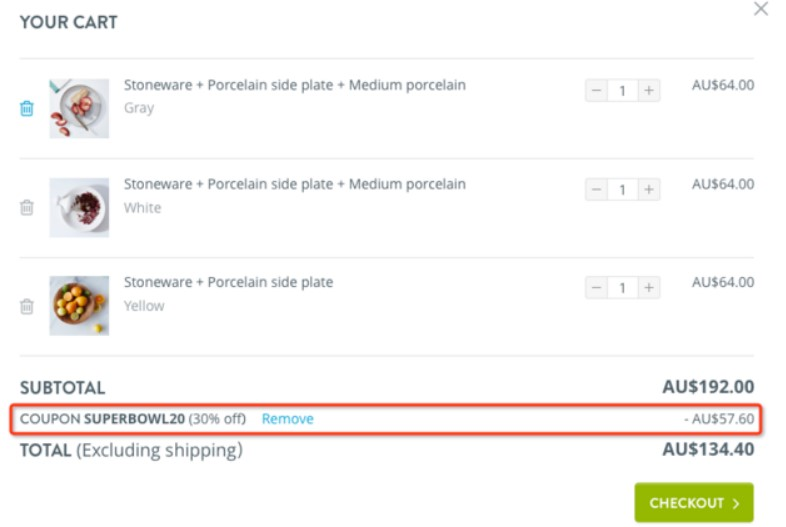786x527 pixels.
Task: Proceed with the Checkout button
Action: point(693,503)
